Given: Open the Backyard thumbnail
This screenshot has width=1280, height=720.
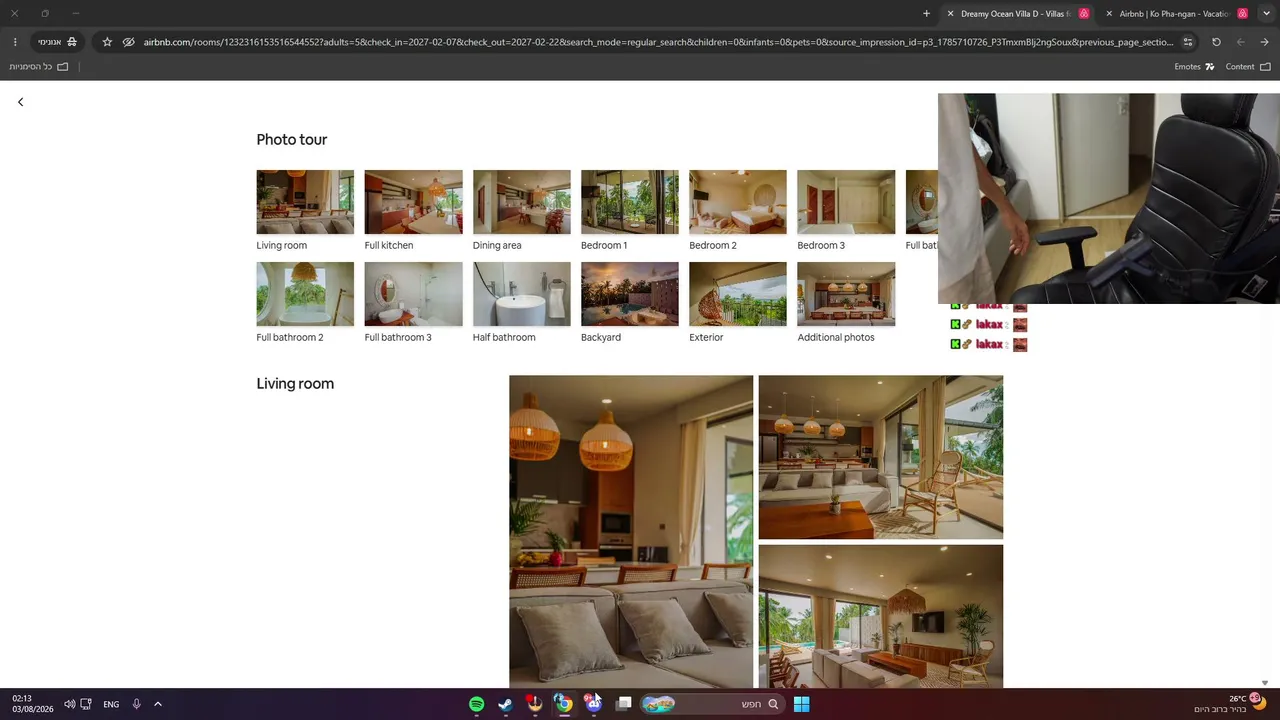Looking at the screenshot, I should (x=629, y=294).
